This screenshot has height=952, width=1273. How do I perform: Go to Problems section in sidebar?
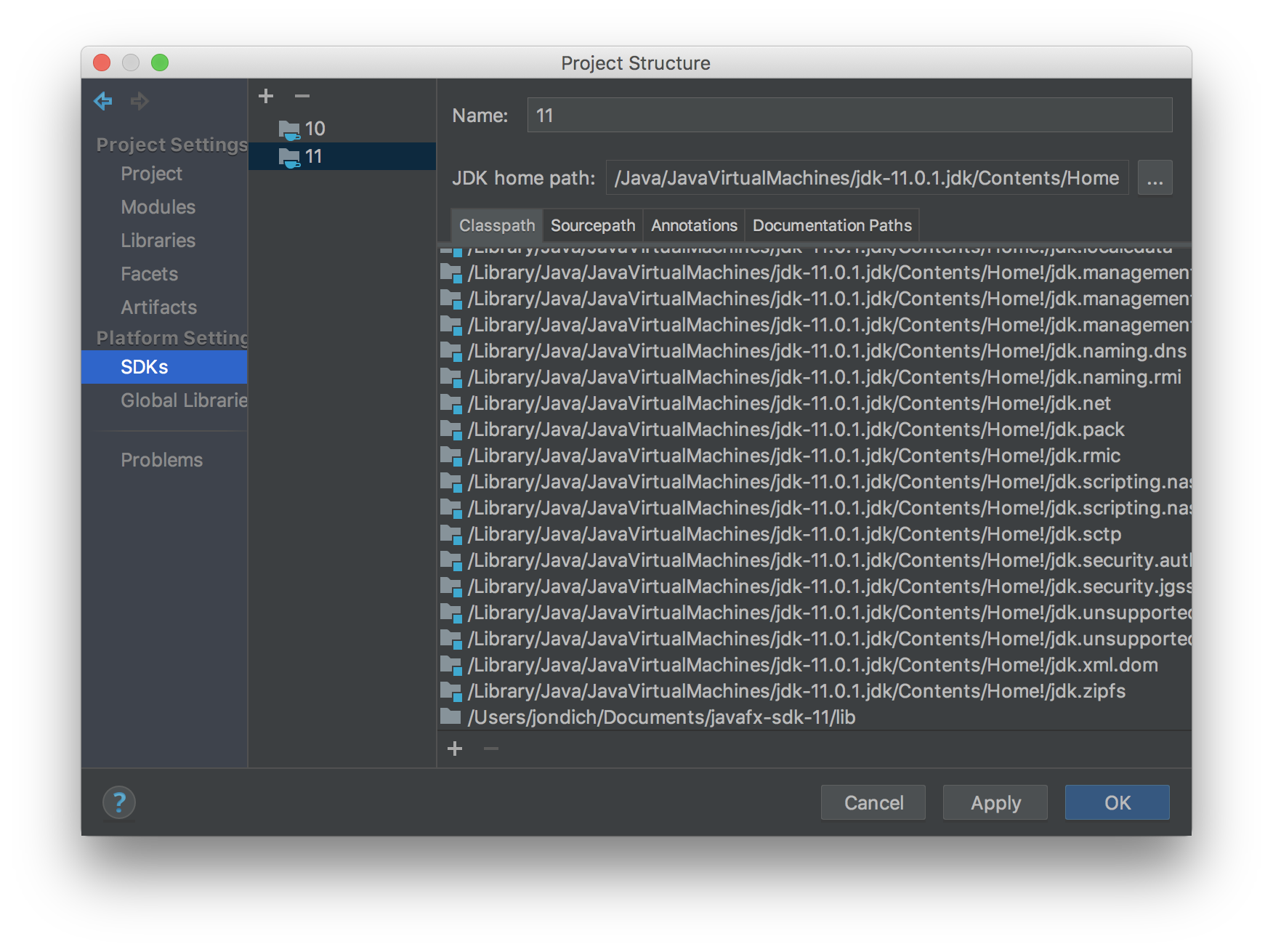[161, 460]
